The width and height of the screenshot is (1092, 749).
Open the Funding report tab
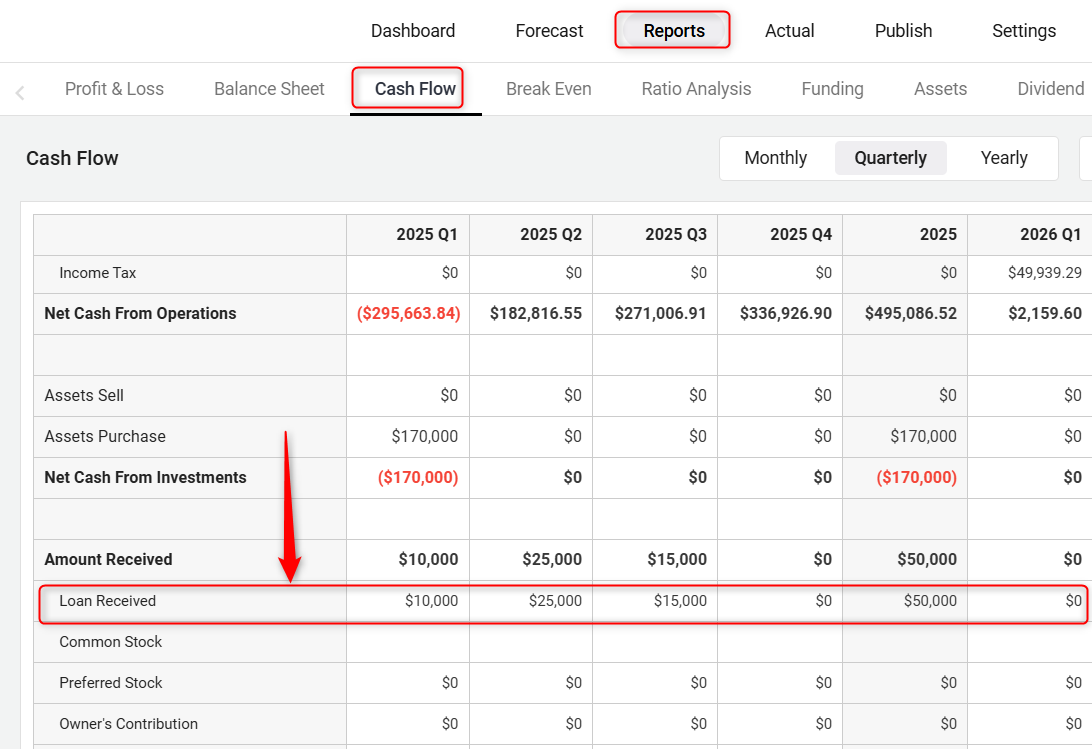[x=832, y=89]
